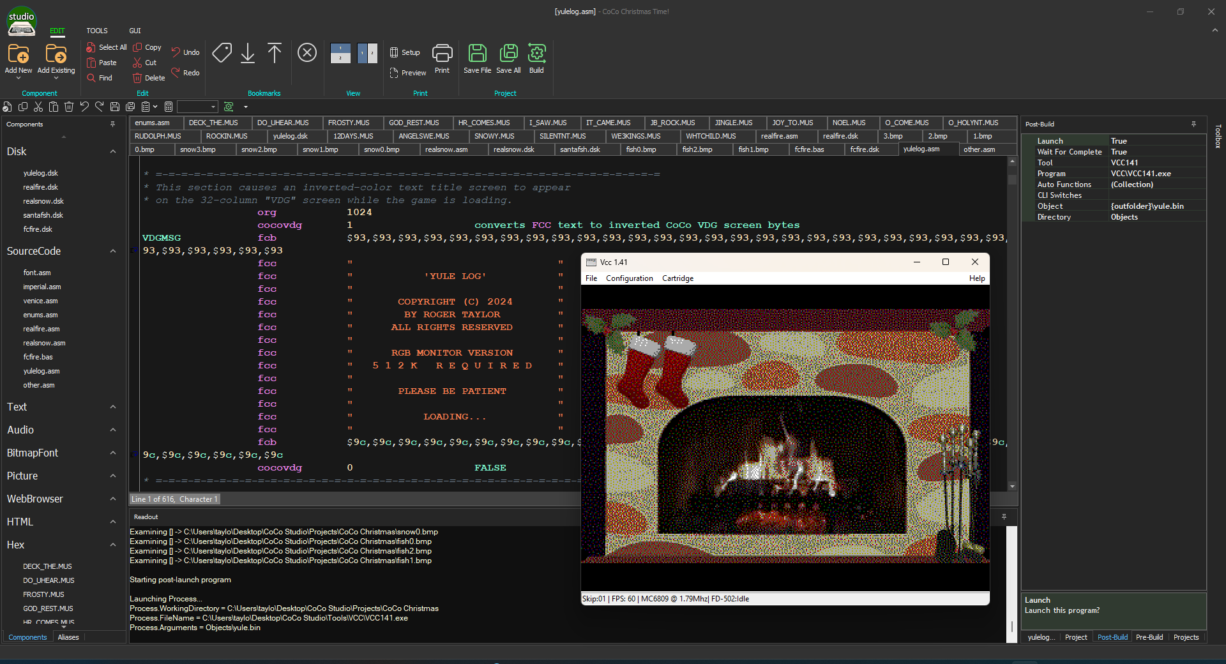The width and height of the screenshot is (1226, 664).
Task: Clear bookmarks with the circled X icon
Action: [x=307, y=53]
